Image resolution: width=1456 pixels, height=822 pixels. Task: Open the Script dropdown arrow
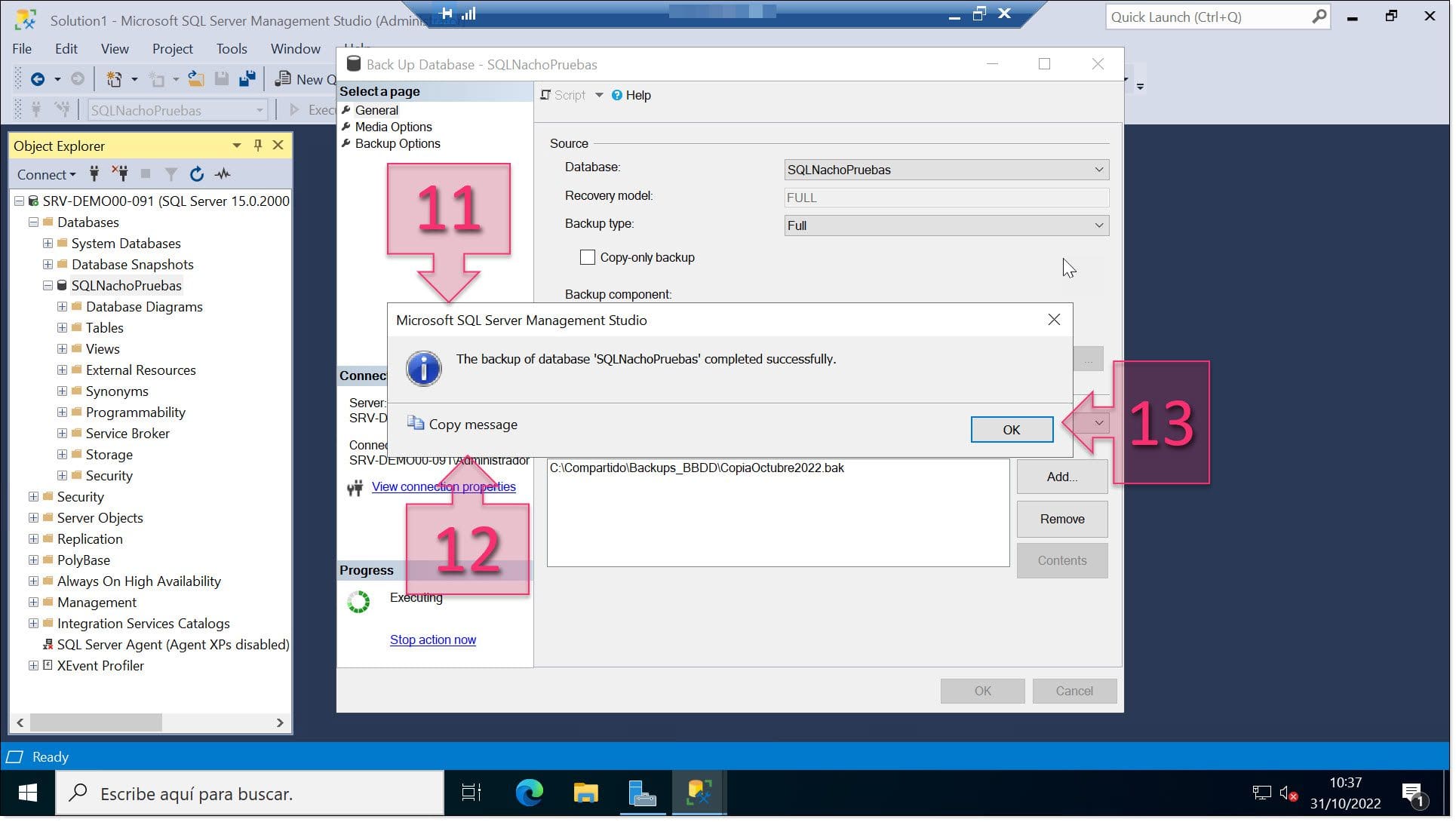[x=601, y=96]
